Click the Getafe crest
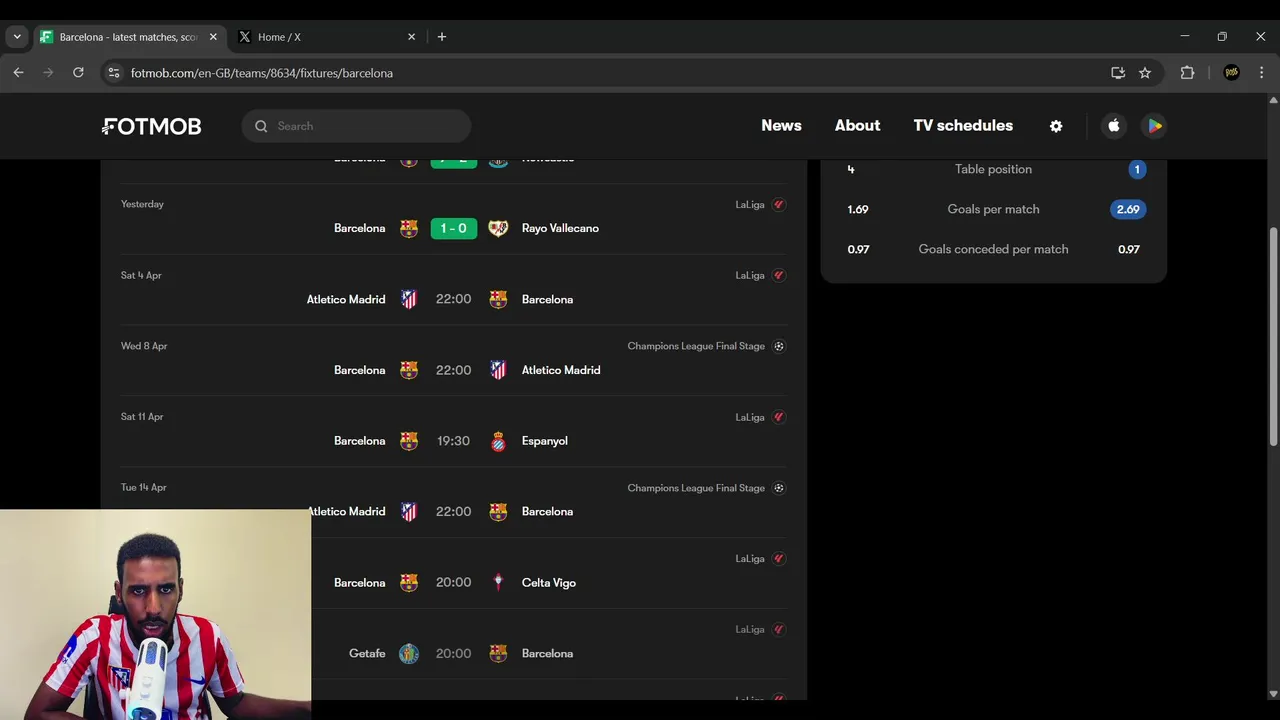 tap(409, 654)
